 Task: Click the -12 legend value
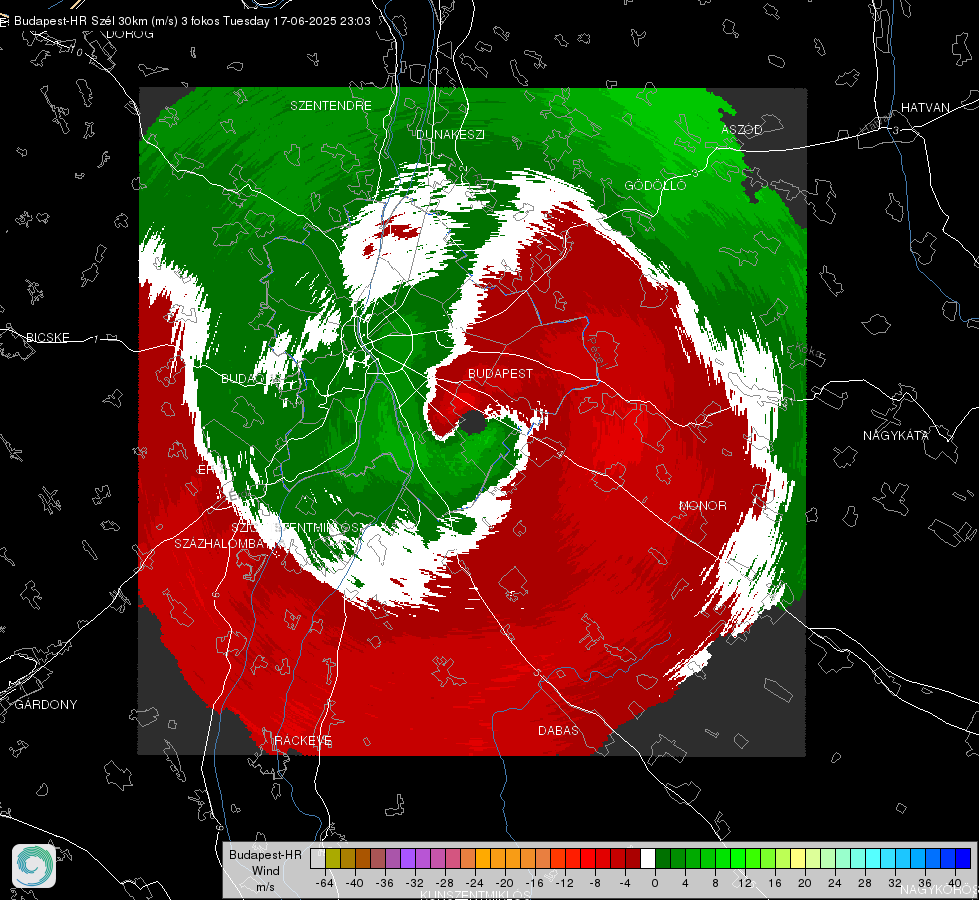[x=564, y=883]
